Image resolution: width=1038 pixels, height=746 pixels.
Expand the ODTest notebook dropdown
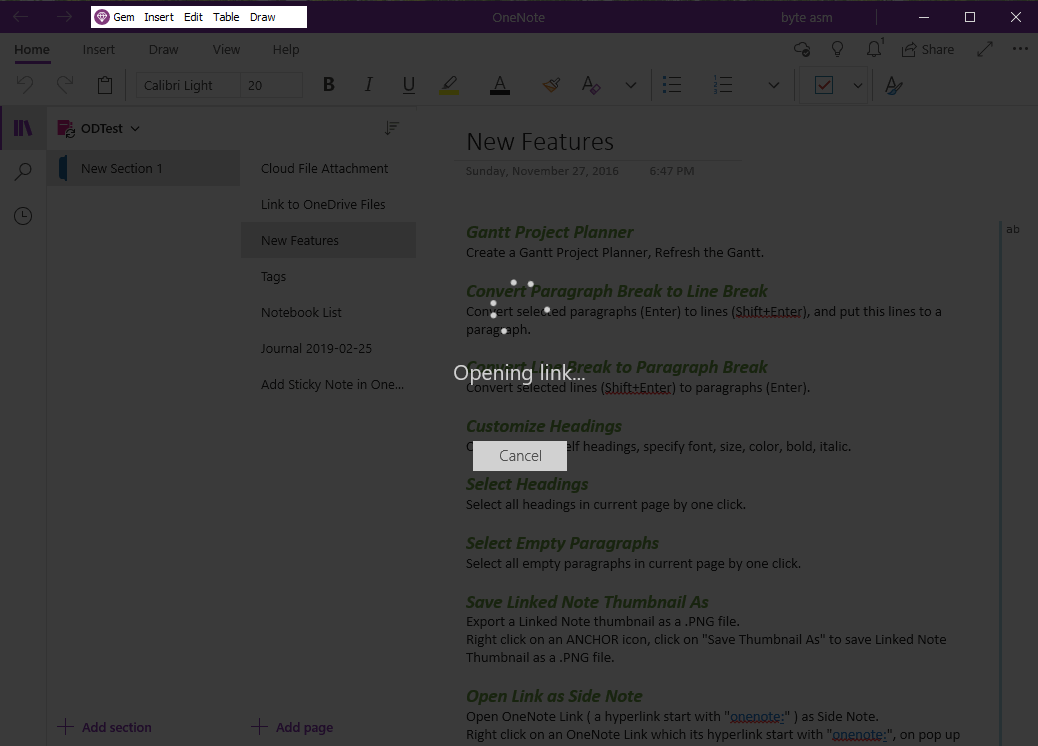pos(135,128)
